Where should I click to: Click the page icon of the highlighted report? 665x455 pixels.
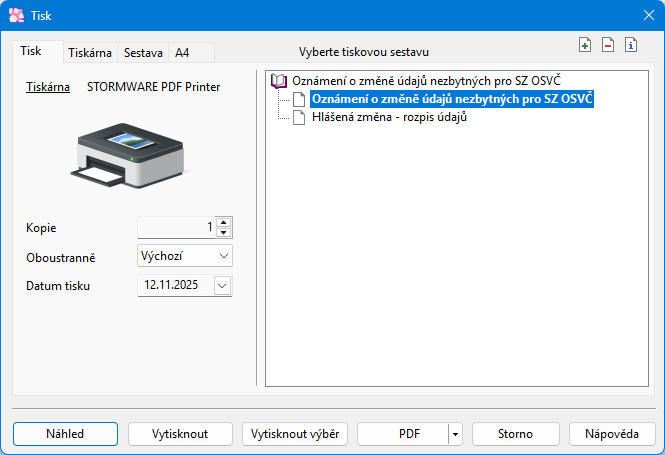298,99
